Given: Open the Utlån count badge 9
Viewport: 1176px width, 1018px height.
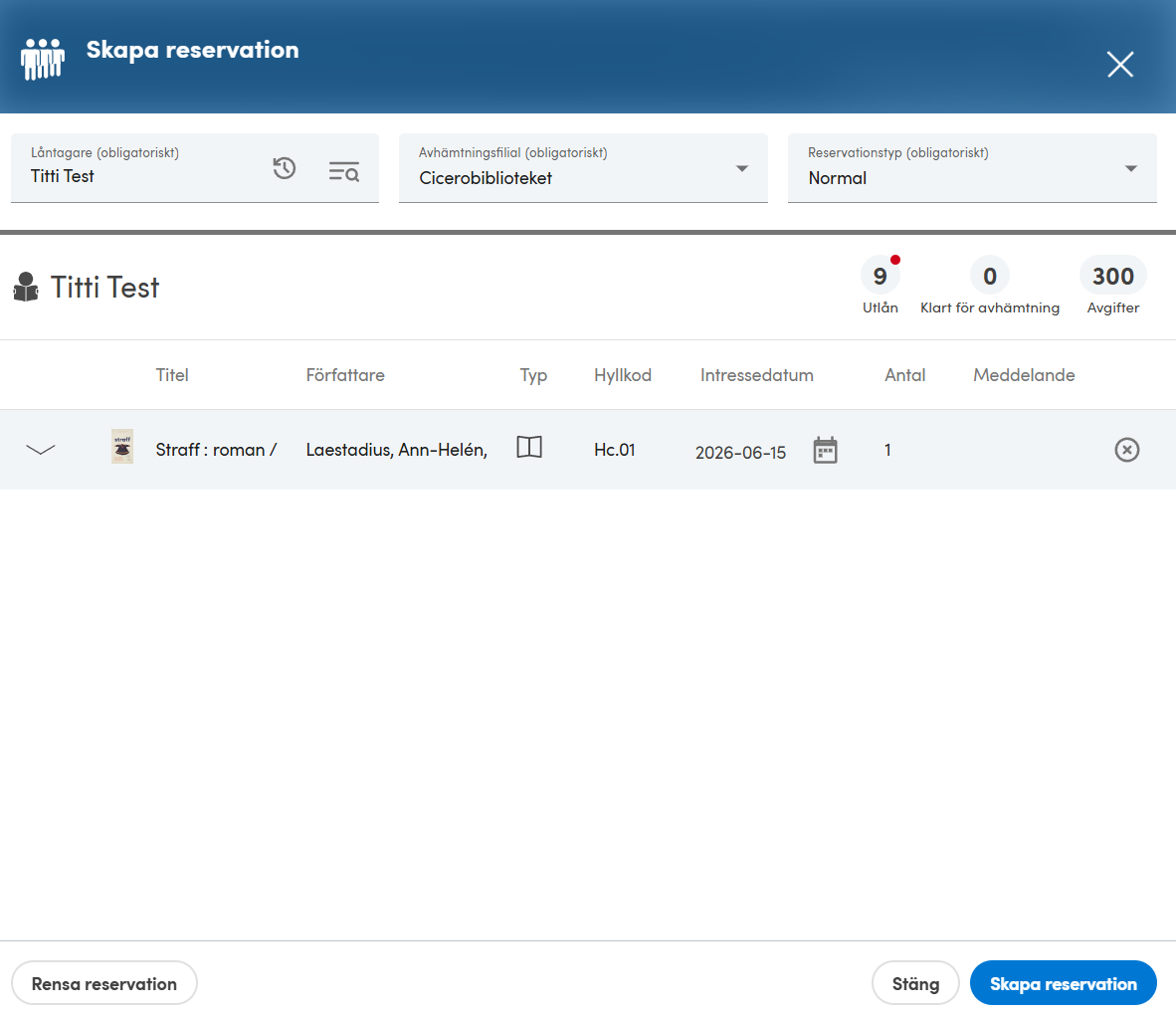Looking at the screenshot, I should click(x=880, y=276).
